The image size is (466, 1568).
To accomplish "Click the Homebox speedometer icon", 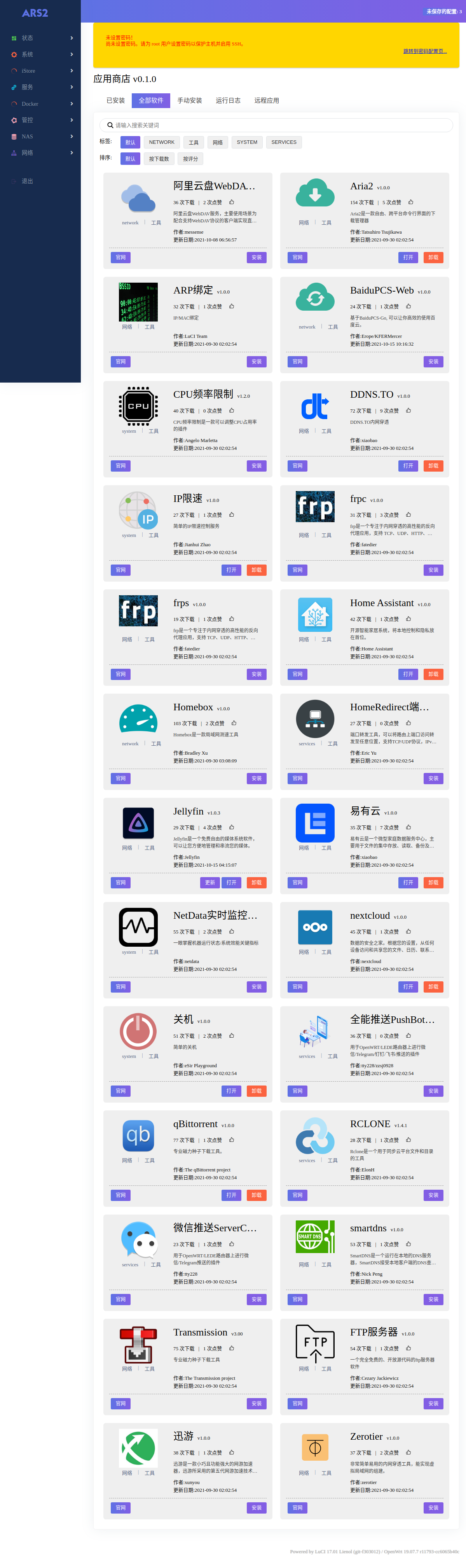I will (x=138, y=718).
